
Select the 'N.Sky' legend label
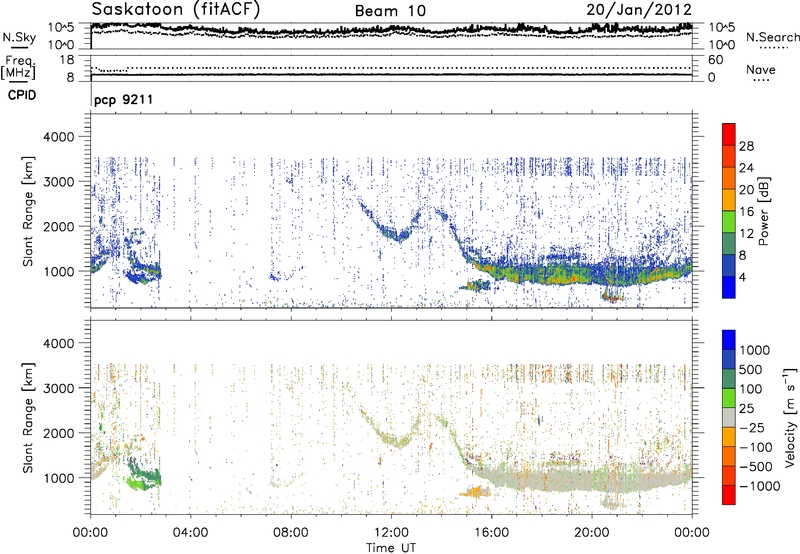(19, 37)
